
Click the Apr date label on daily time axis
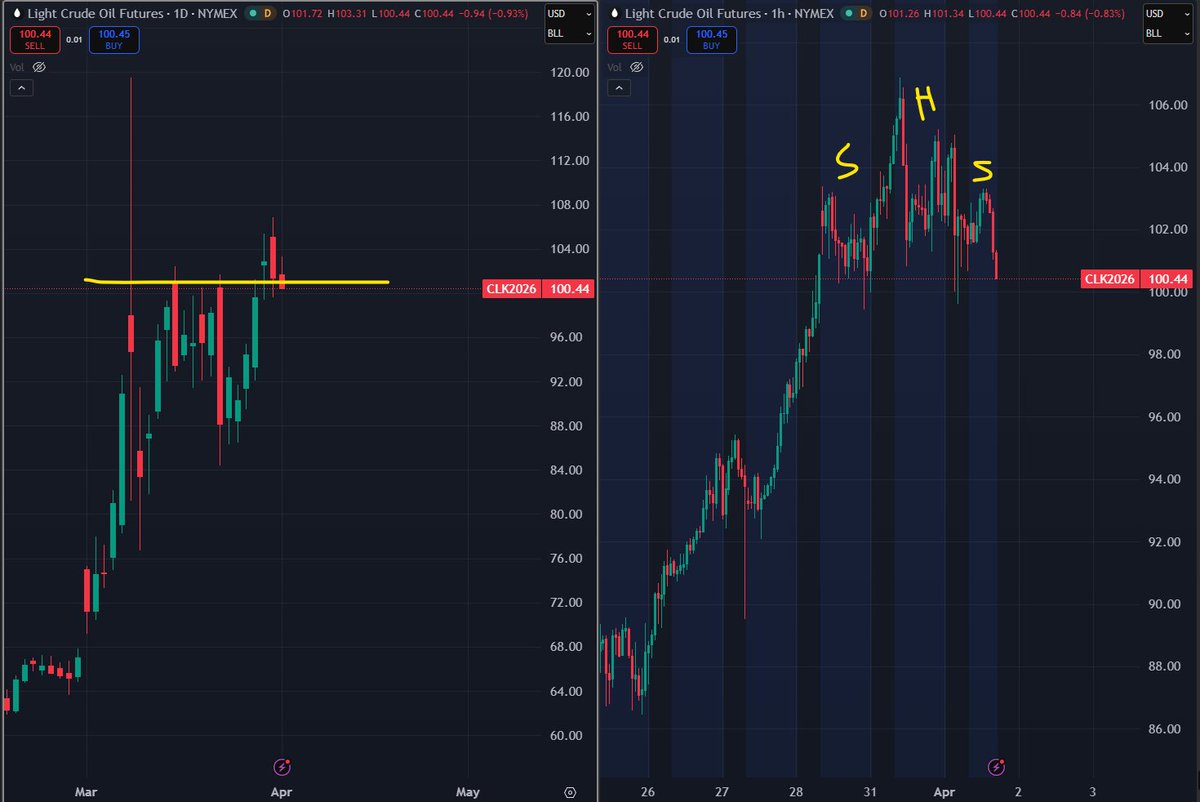(282, 790)
